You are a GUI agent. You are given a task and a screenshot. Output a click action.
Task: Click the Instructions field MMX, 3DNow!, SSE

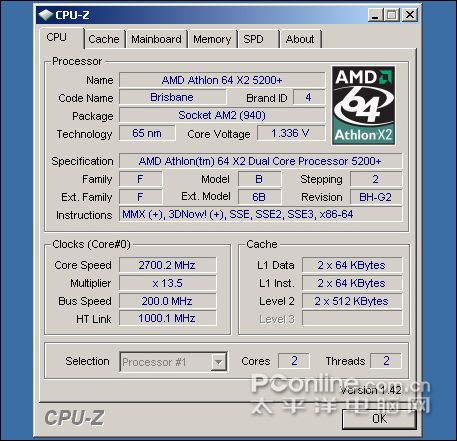[260, 214]
